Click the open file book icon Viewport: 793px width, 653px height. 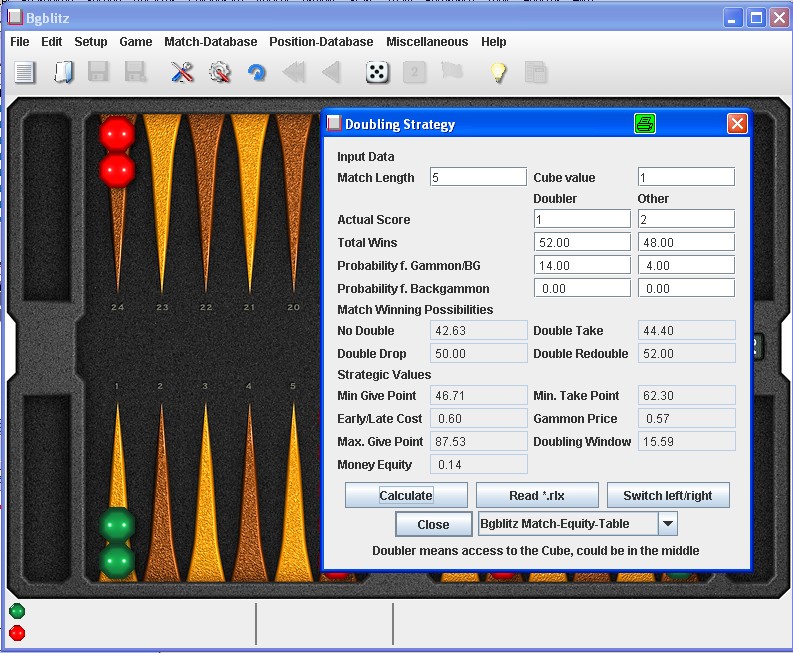click(x=63, y=72)
